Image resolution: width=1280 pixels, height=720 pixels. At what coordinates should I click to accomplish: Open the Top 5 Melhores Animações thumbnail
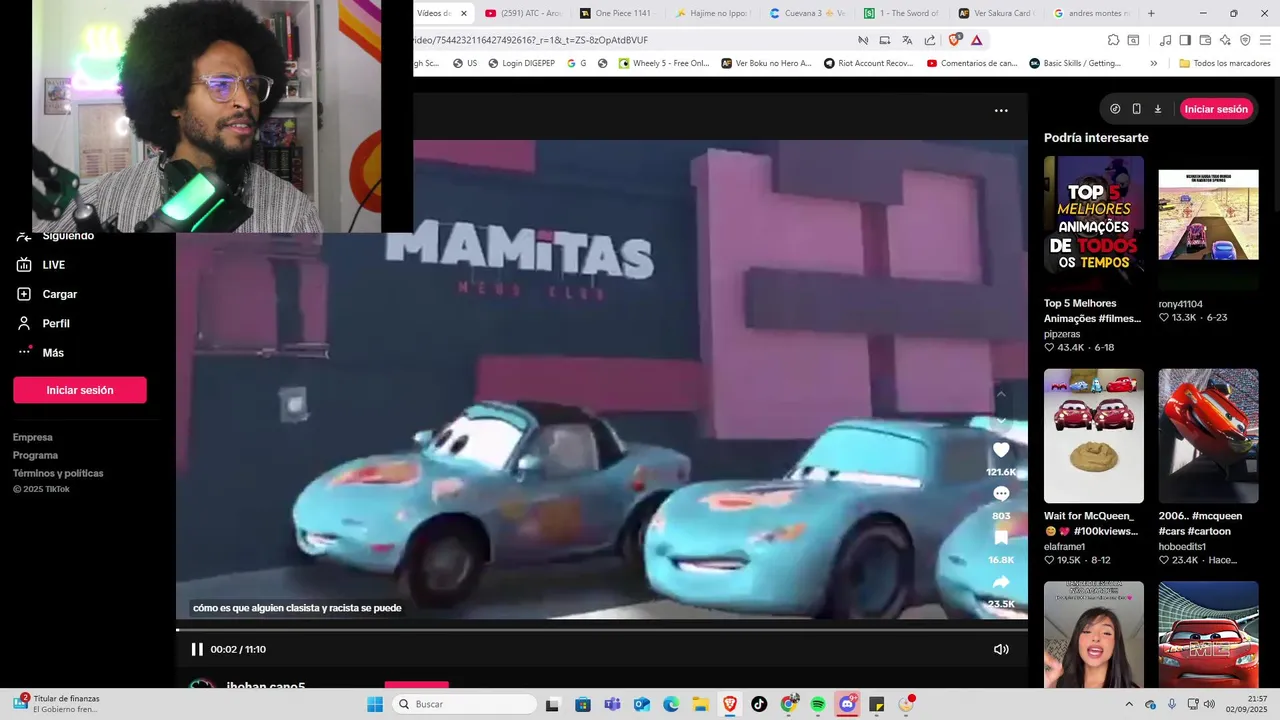pos(1094,222)
